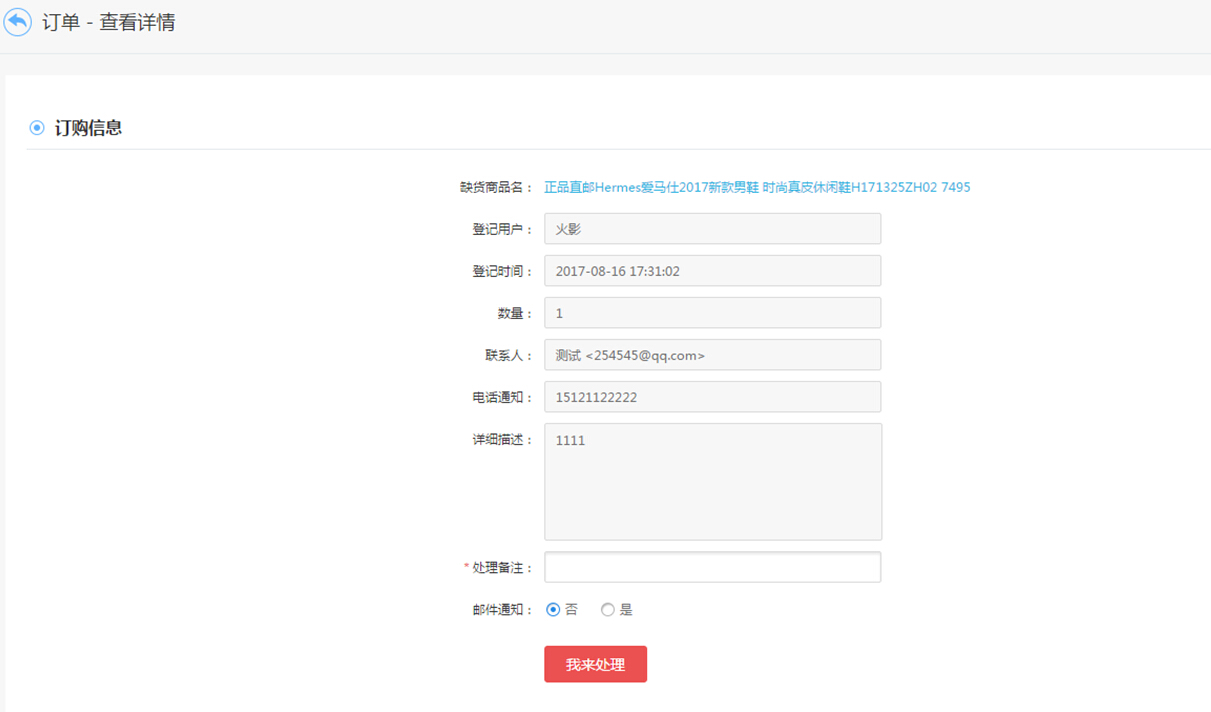
Task: Select 否 for 邮件通知
Action: click(553, 610)
